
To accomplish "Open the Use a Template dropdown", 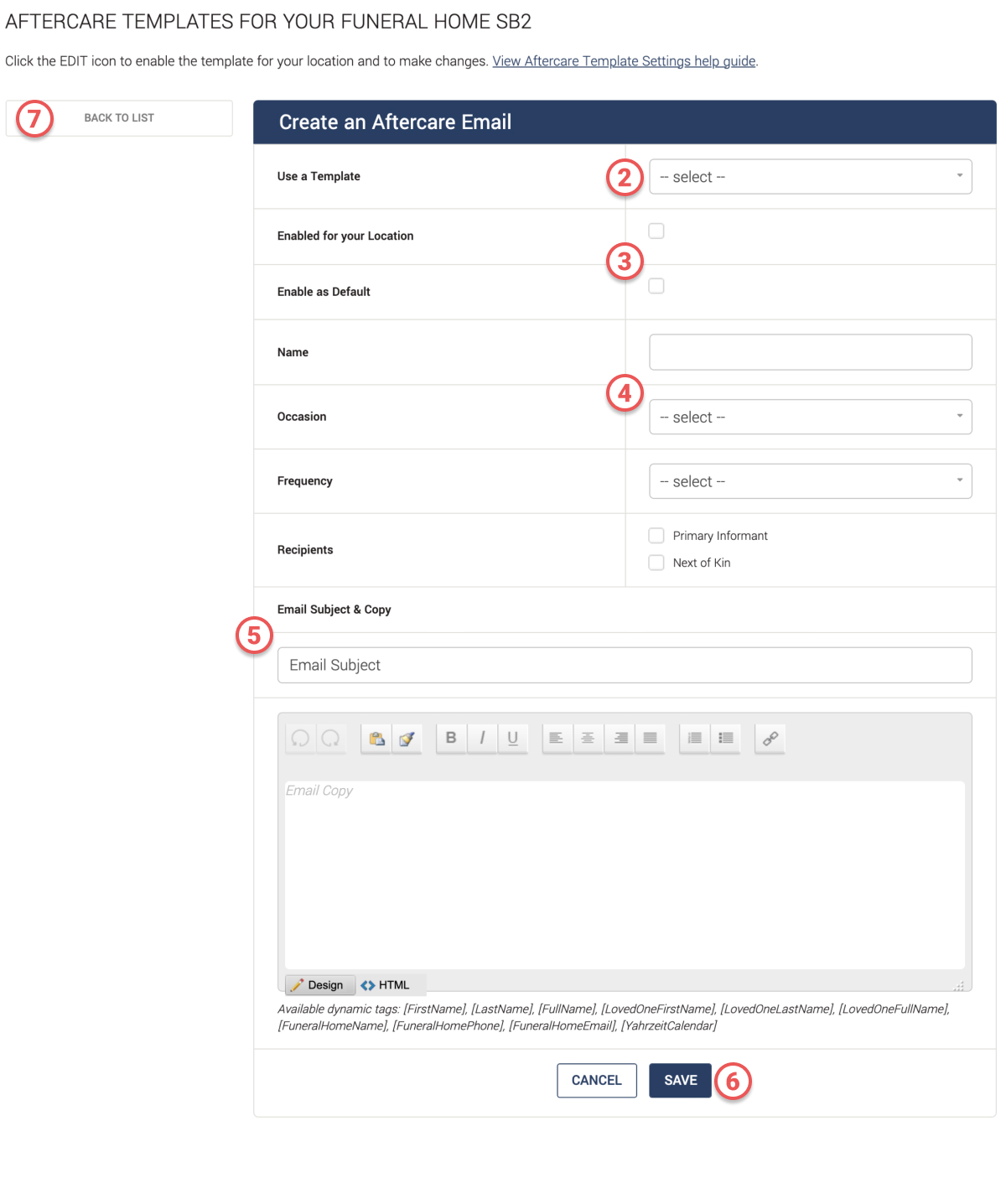I will (811, 177).
